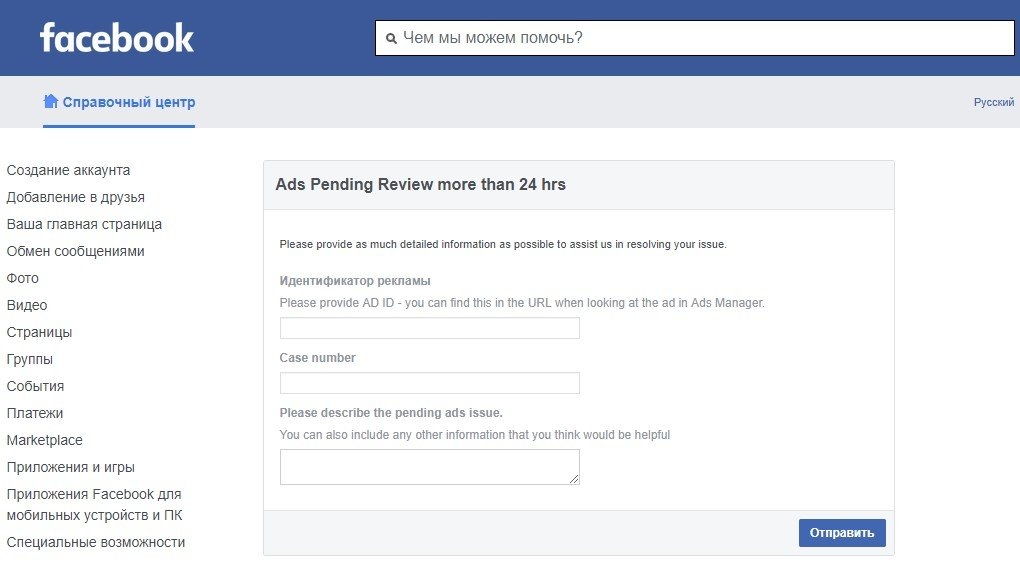Navigate to Страницы help section

pos(39,332)
